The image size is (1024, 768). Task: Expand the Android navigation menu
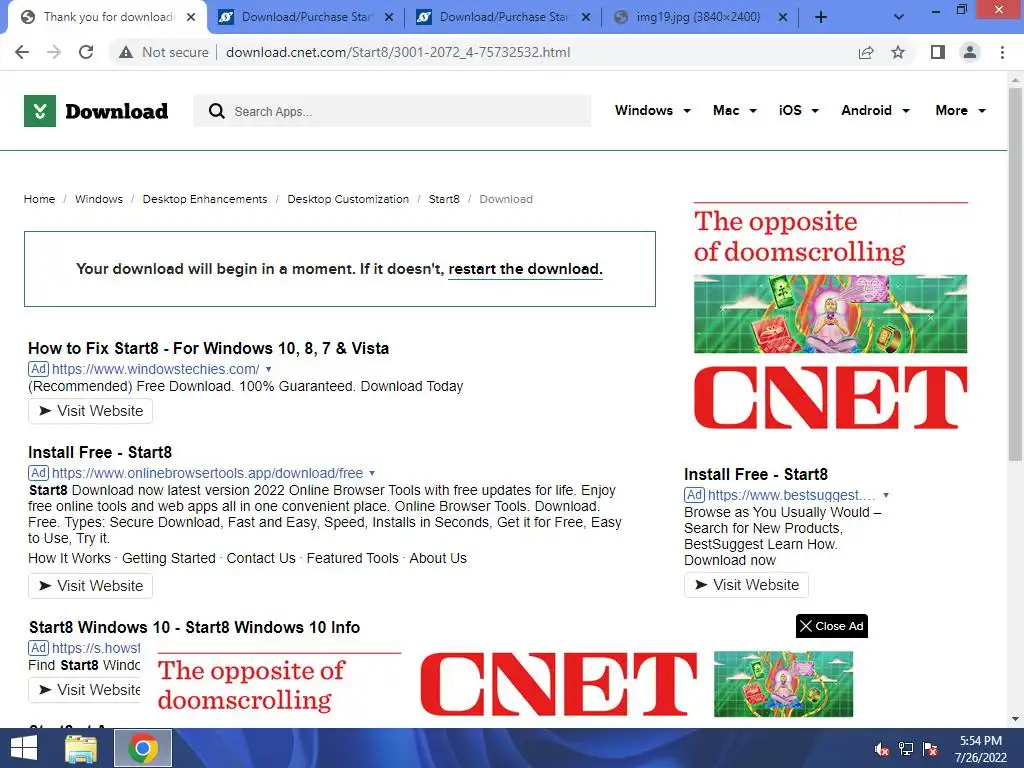tap(875, 110)
